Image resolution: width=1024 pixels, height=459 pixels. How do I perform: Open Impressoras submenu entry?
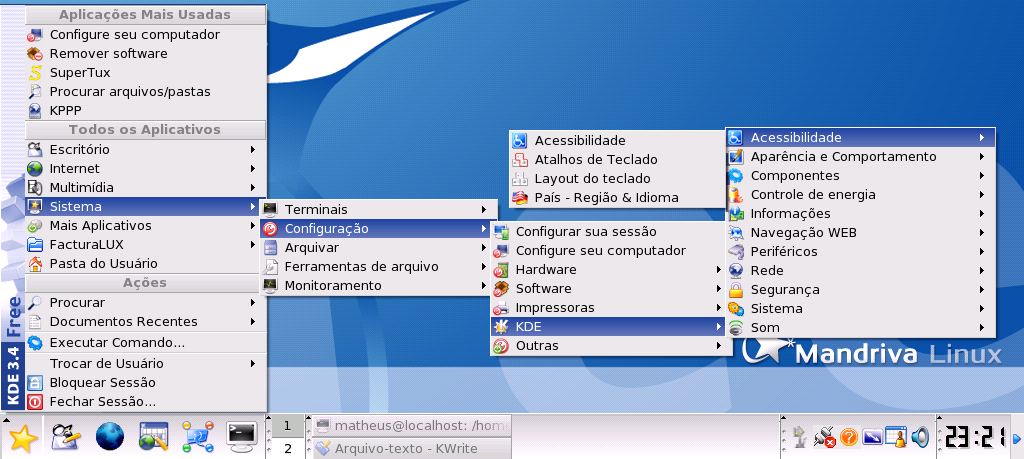click(609, 308)
